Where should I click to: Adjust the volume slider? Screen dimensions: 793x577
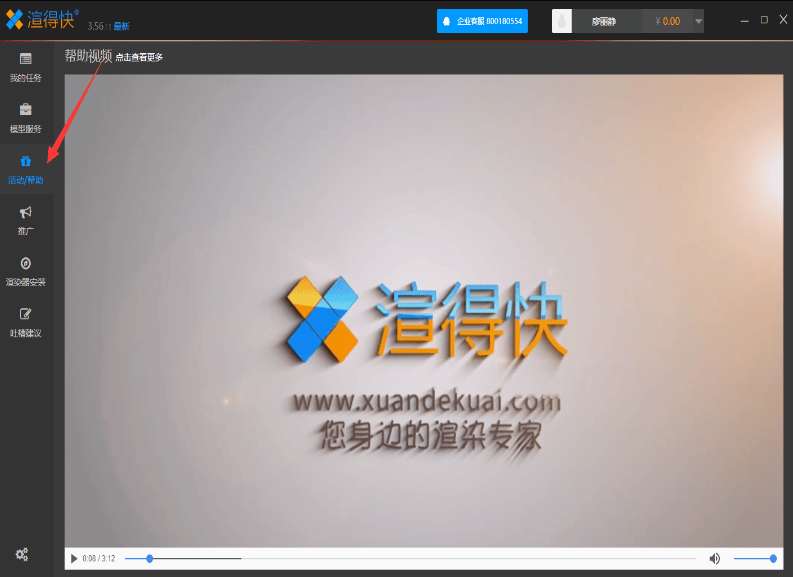[755, 558]
